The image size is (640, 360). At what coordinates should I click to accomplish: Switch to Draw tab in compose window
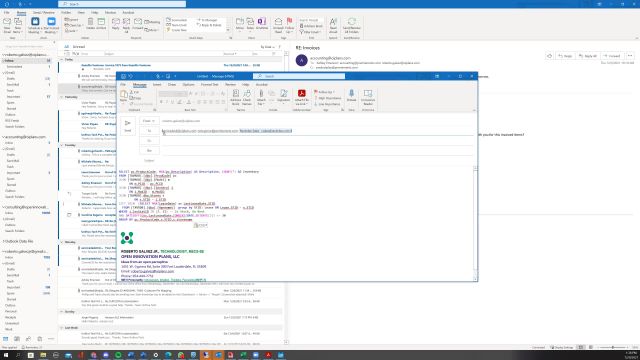click(x=172, y=84)
